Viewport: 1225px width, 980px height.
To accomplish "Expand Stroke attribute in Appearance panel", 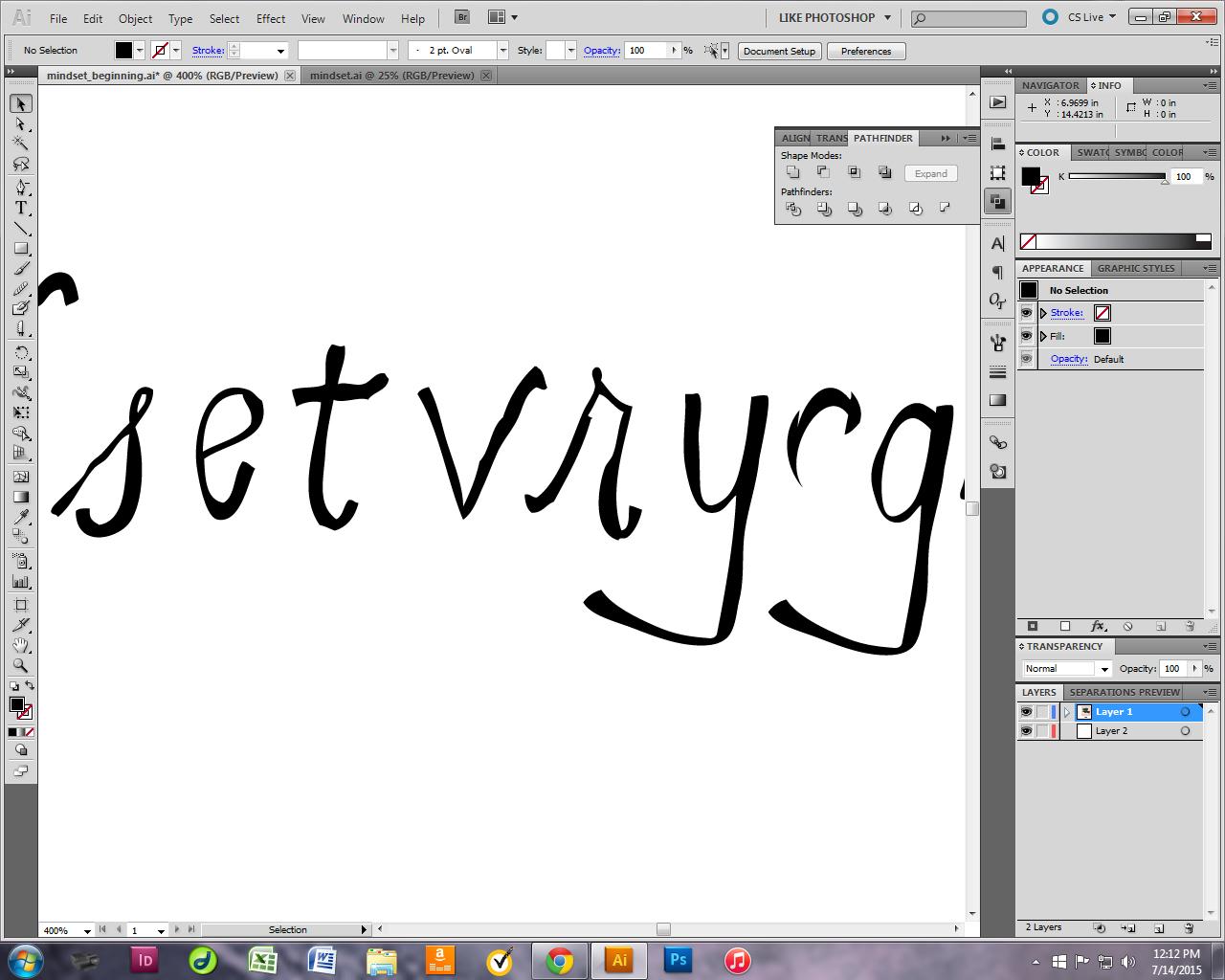I will tap(1043, 313).
